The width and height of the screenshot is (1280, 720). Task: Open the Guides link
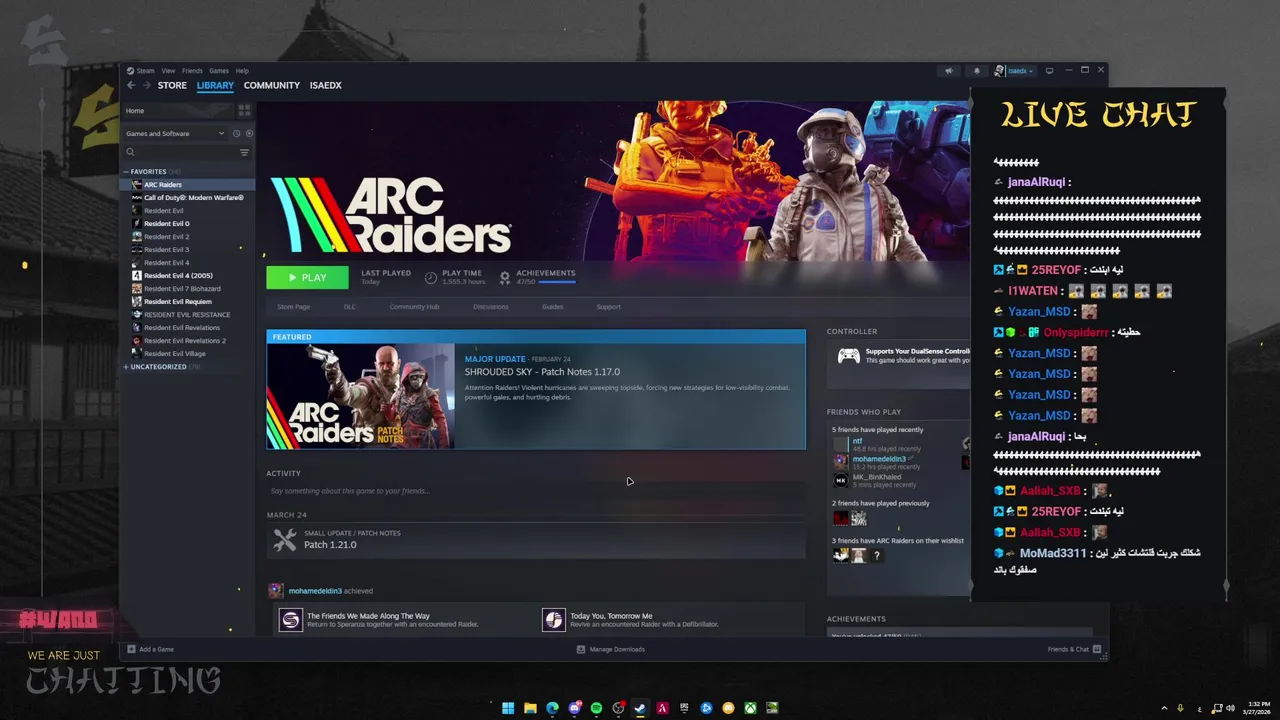(552, 307)
